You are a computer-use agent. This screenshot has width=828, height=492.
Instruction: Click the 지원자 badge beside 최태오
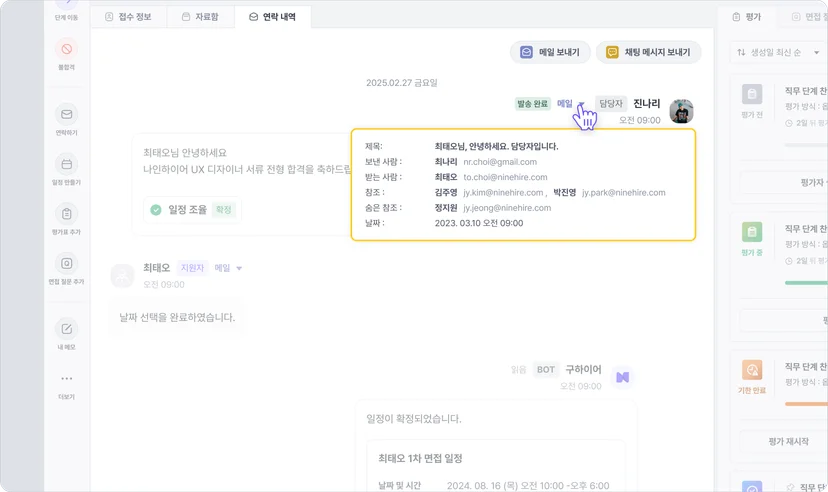pyautogui.click(x=192, y=268)
